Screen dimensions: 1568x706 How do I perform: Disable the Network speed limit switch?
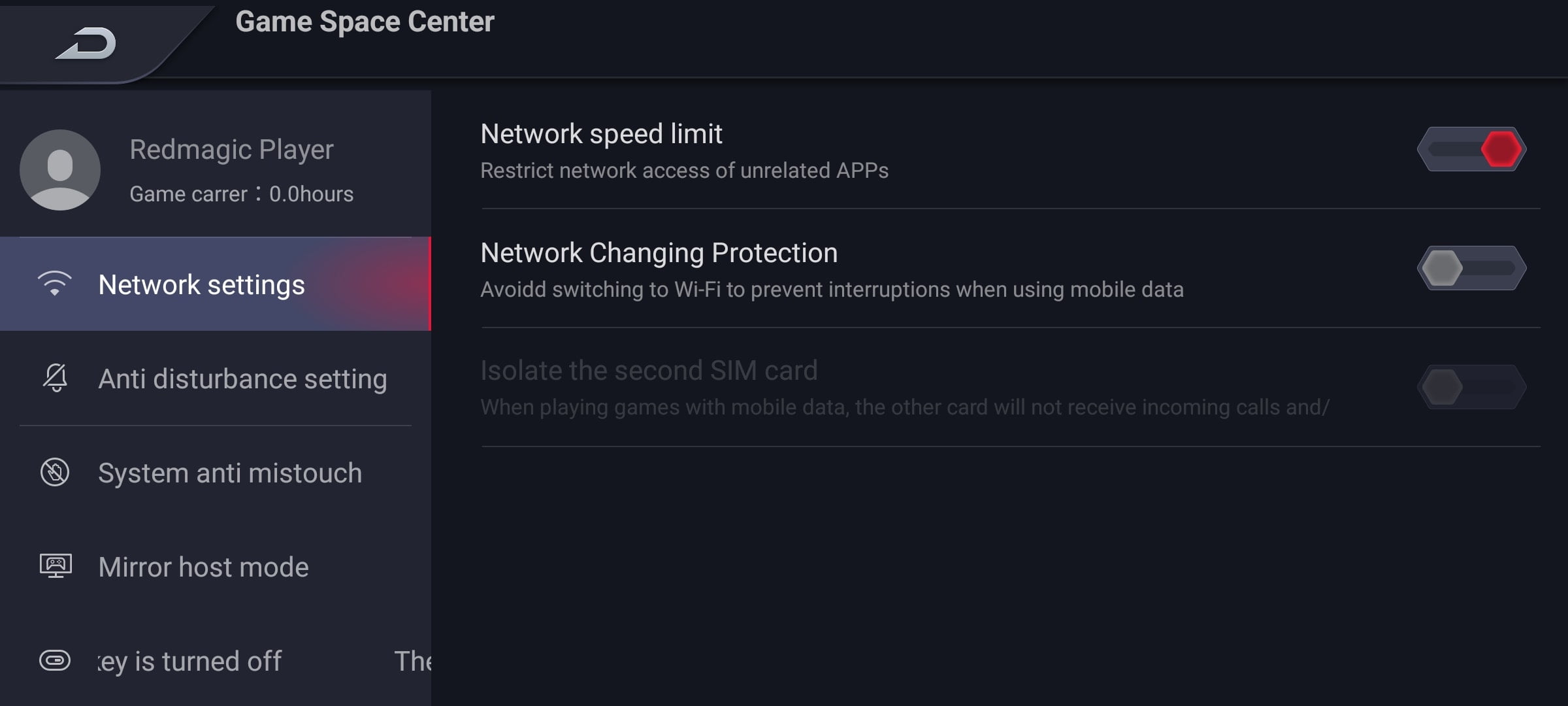(x=1471, y=149)
